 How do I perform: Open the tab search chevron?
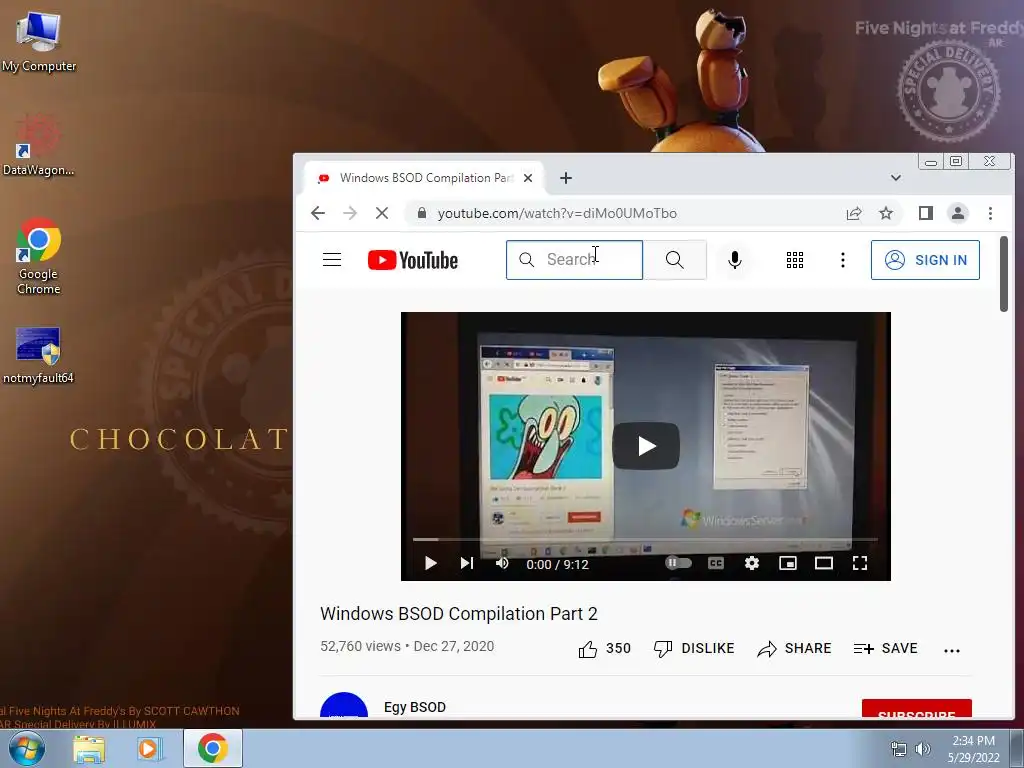tap(895, 178)
